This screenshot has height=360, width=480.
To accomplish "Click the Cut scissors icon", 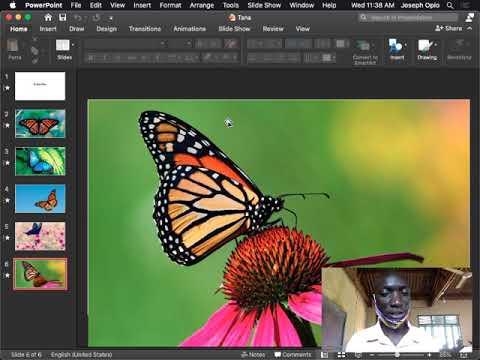I will [x=35, y=39].
